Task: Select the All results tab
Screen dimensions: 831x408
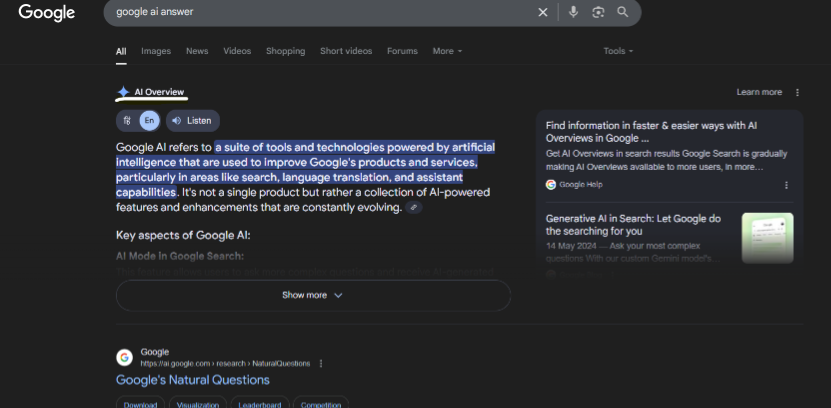Action: click(121, 51)
